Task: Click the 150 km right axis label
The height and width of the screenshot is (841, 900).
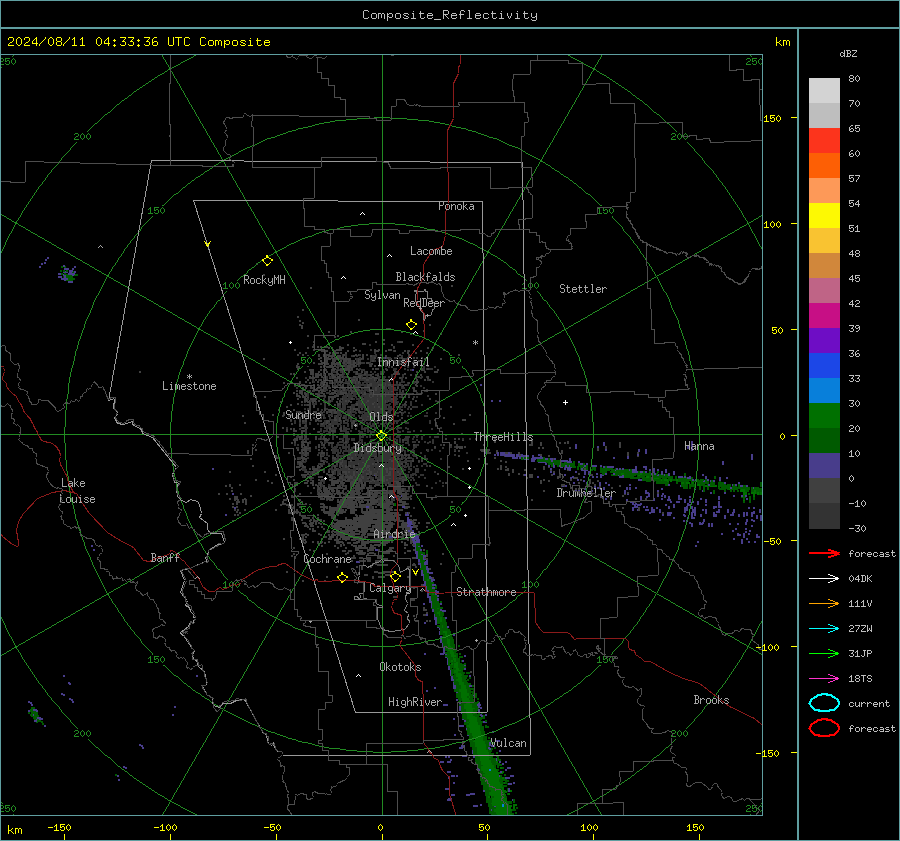Action: [772, 118]
